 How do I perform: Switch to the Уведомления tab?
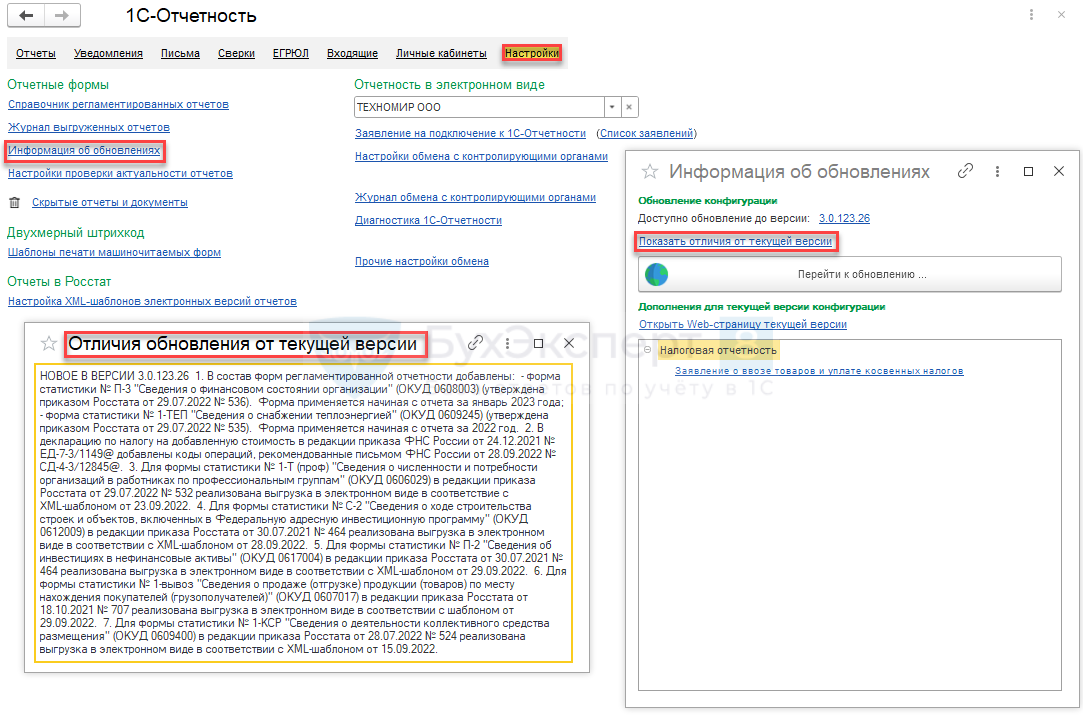point(108,53)
